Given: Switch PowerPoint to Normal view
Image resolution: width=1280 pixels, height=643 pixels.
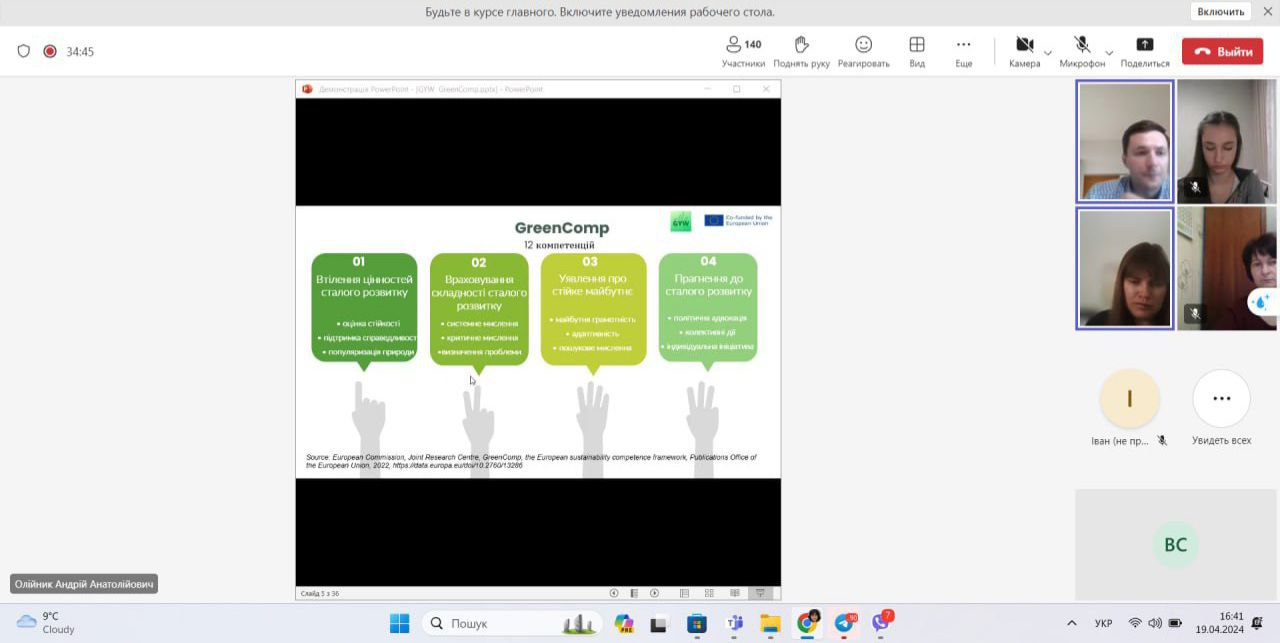Looking at the screenshot, I should click(x=685, y=593).
